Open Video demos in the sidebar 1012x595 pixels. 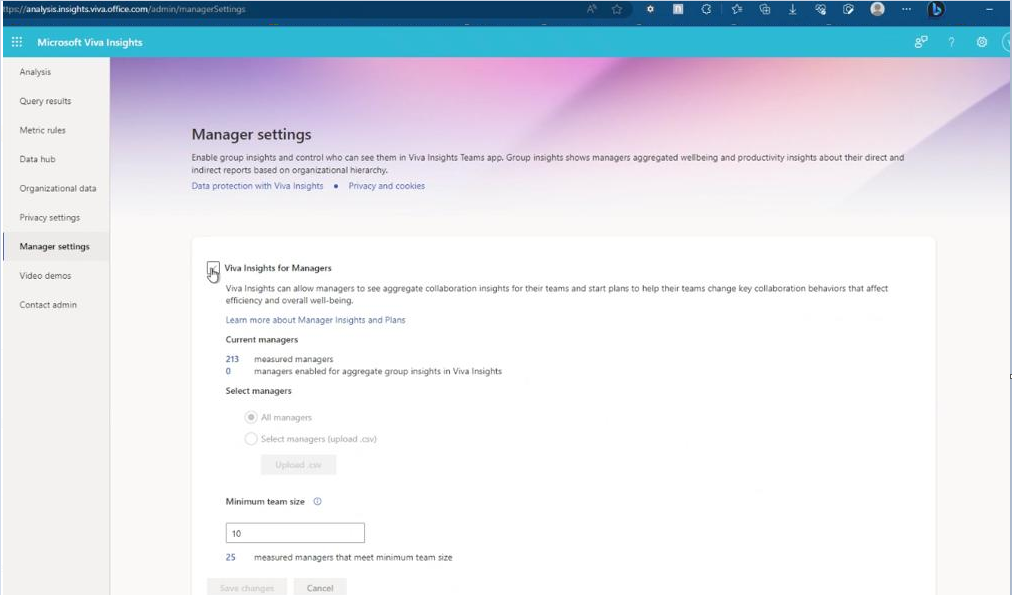click(x=45, y=276)
